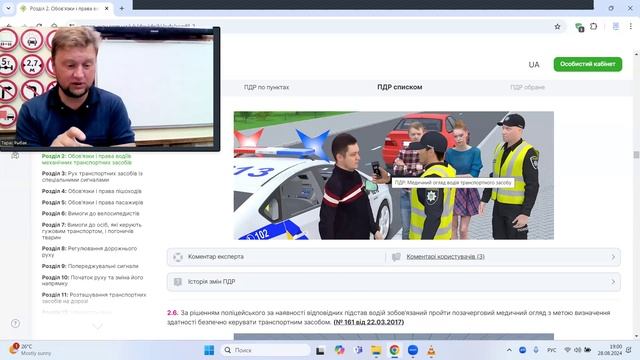Click the "Особистий кабінет" button
Image resolution: width=640 pixels, height=360 pixels.
[588, 64]
